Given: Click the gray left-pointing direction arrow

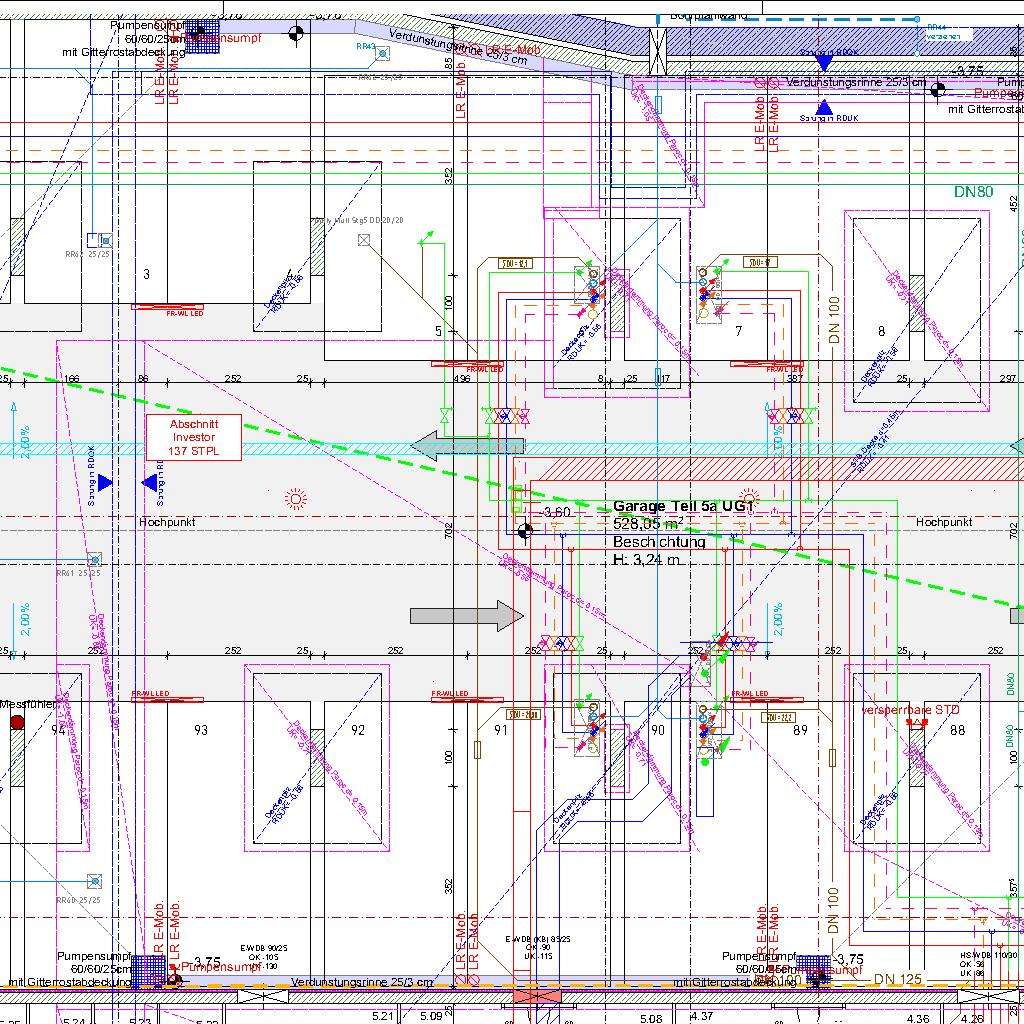Looking at the screenshot, I should pos(467,446).
